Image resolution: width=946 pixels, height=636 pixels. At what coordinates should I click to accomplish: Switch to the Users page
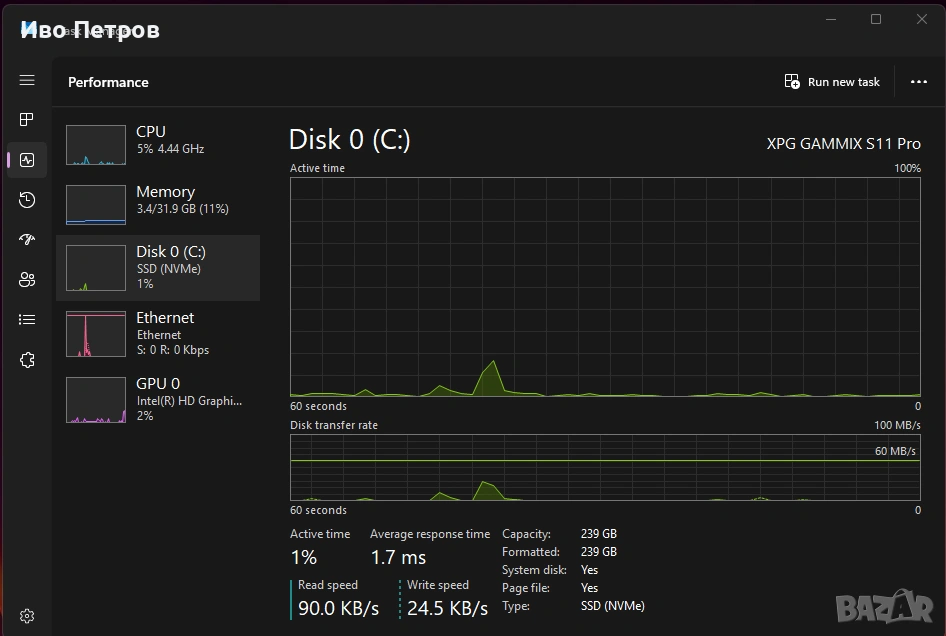tap(27, 280)
